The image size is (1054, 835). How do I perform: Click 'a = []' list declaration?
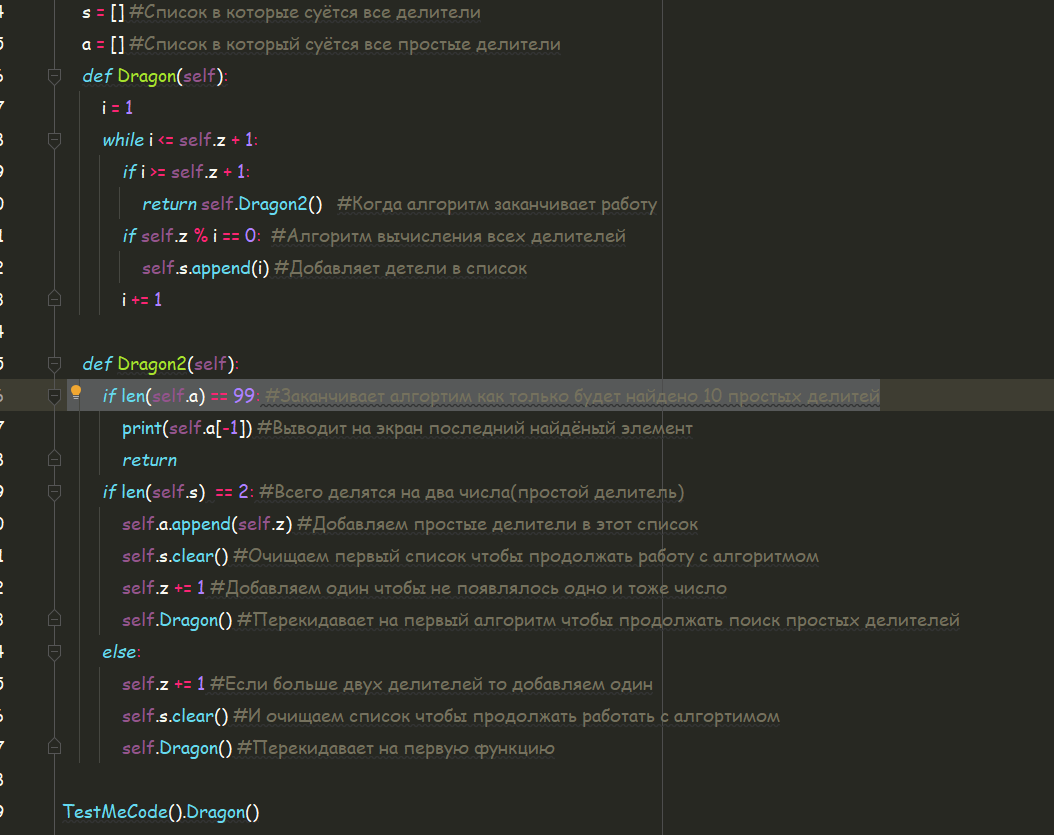[x=104, y=44]
